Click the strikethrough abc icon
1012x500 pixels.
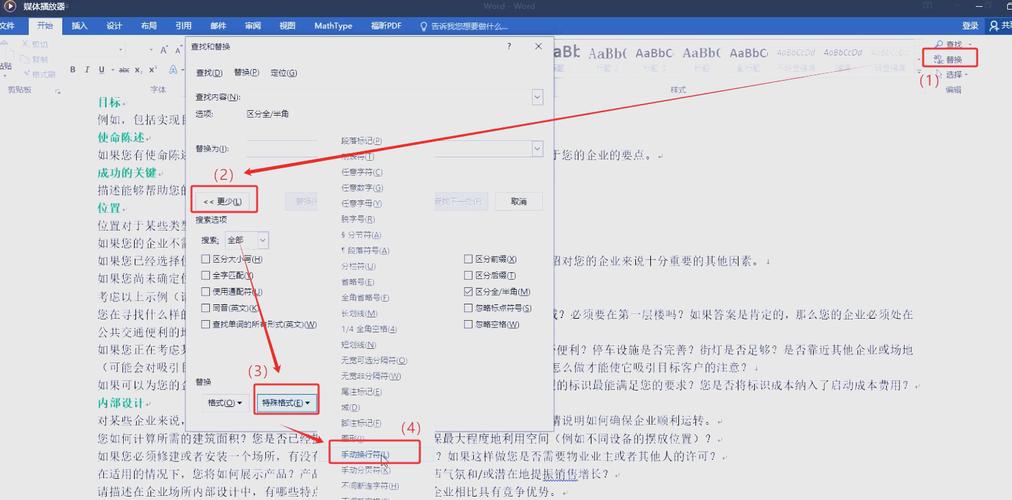124,70
